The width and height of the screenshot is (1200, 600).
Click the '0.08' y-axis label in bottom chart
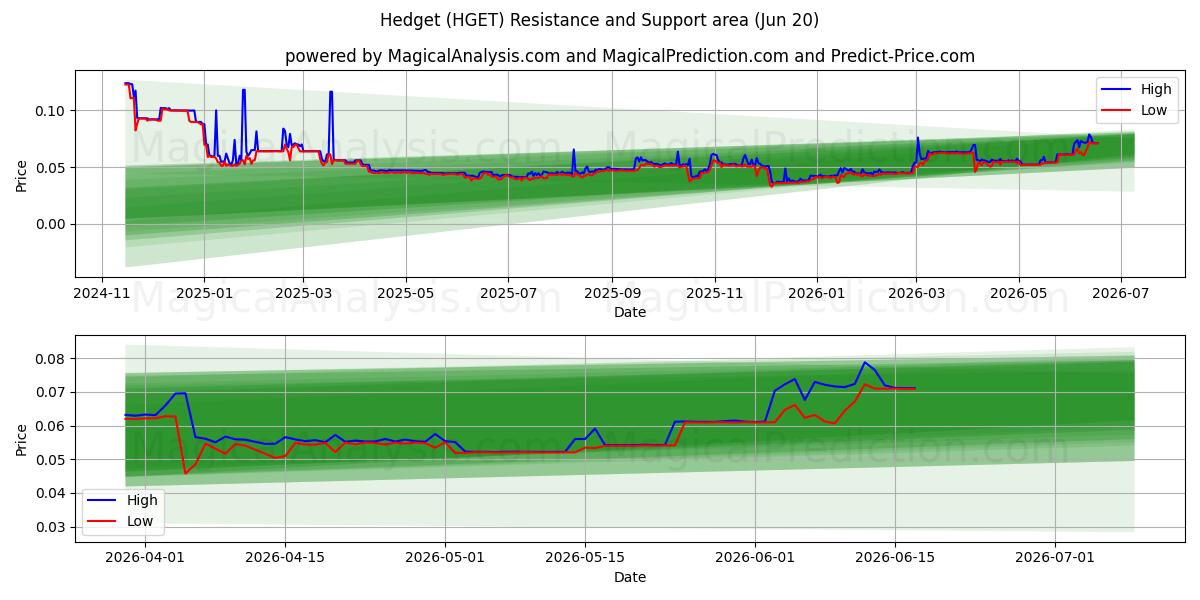pyautogui.click(x=51, y=359)
